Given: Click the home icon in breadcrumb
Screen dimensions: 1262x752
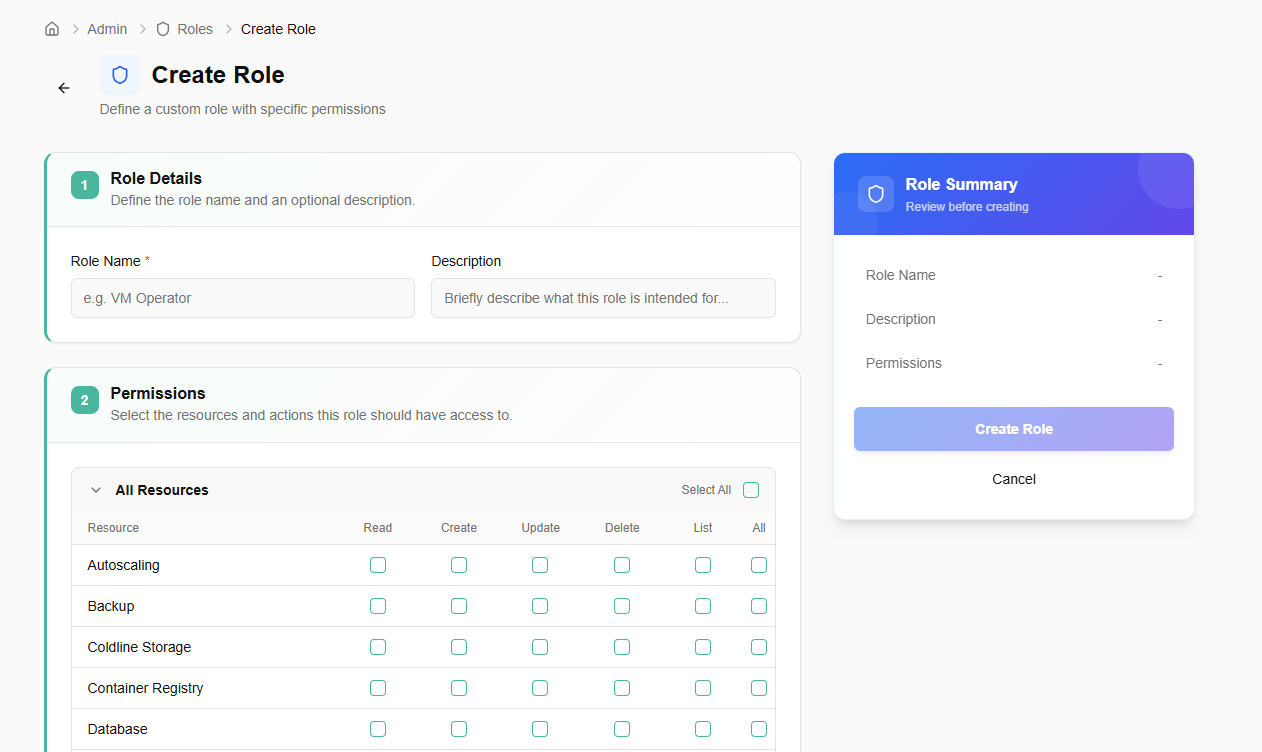Looking at the screenshot, I should [52, 29].
